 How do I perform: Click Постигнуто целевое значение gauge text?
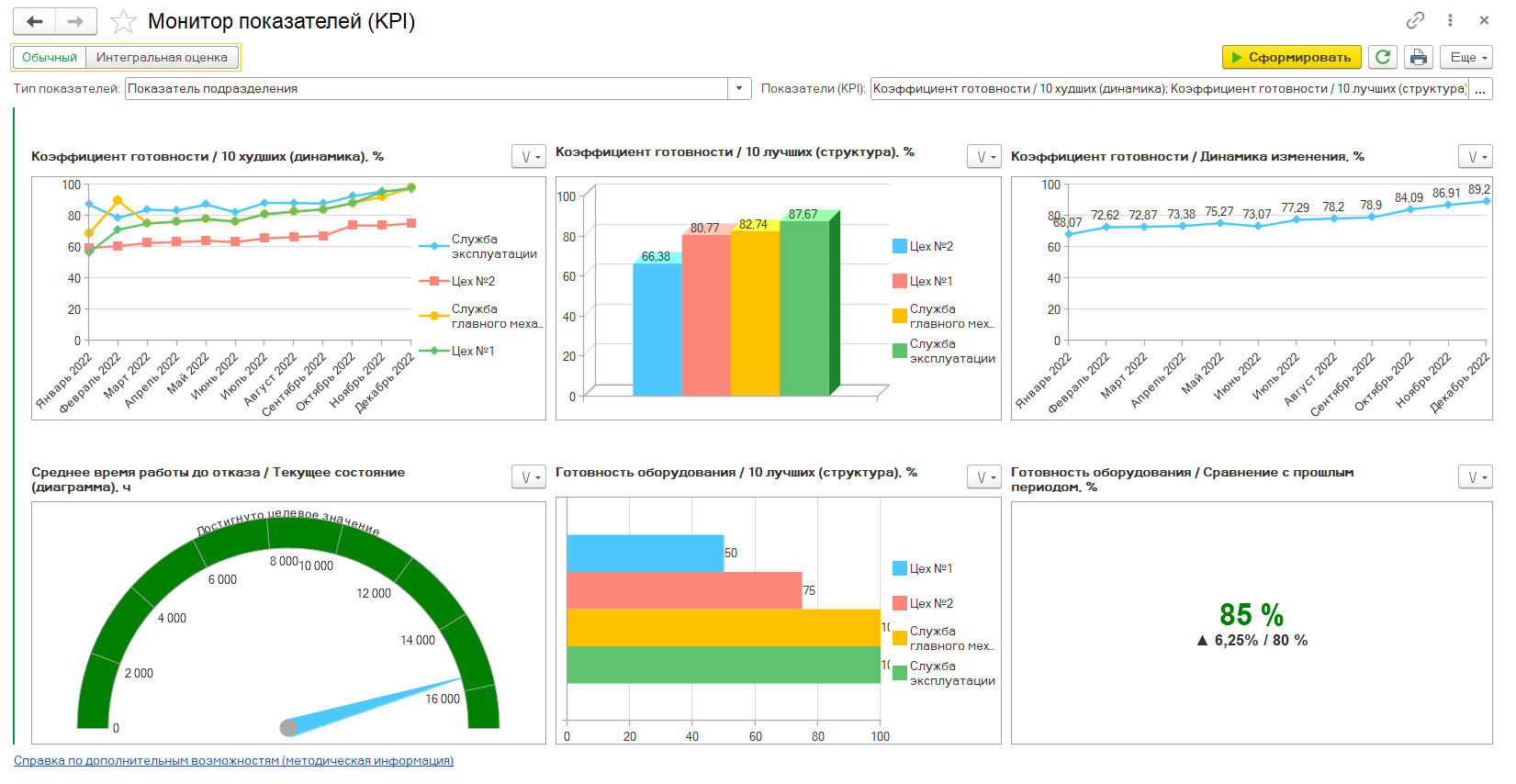click(x=288, y=521)
